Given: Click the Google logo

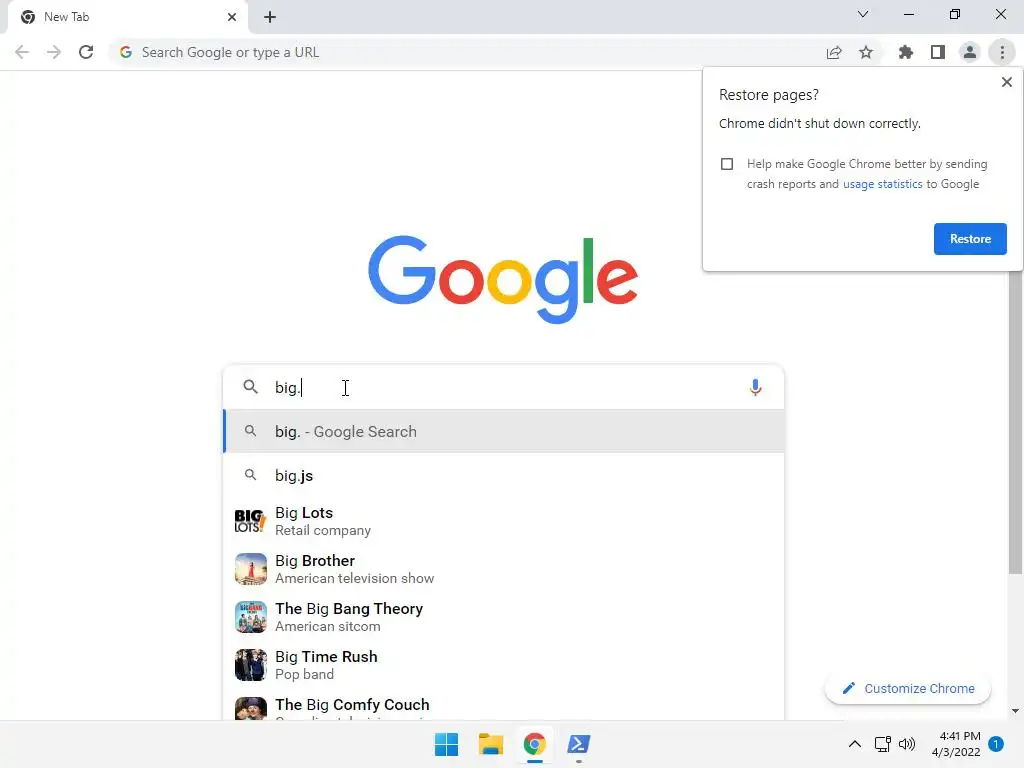Looking at the screenshot, I should point(502,279).
